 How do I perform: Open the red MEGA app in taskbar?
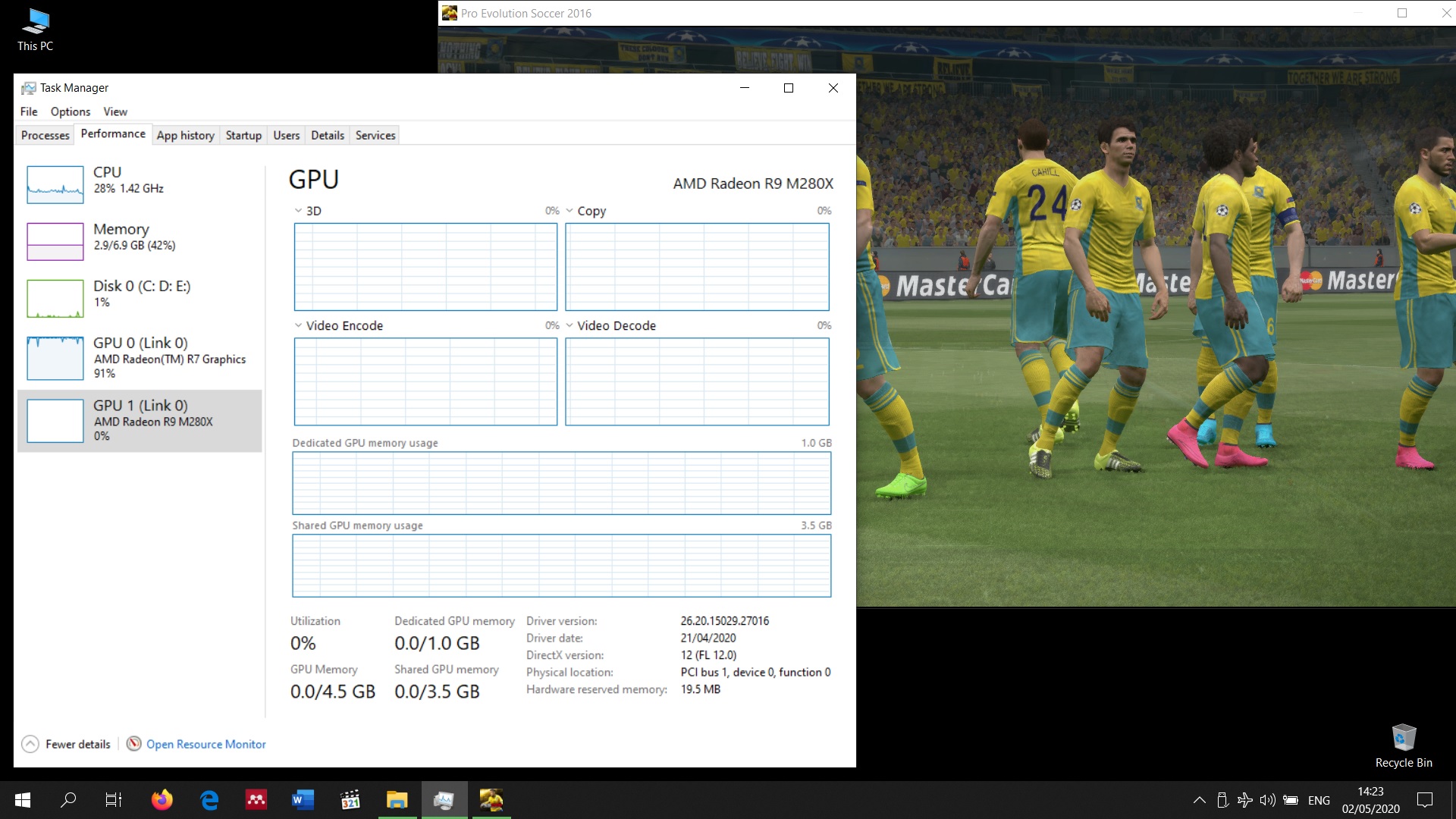coord(256,800)
